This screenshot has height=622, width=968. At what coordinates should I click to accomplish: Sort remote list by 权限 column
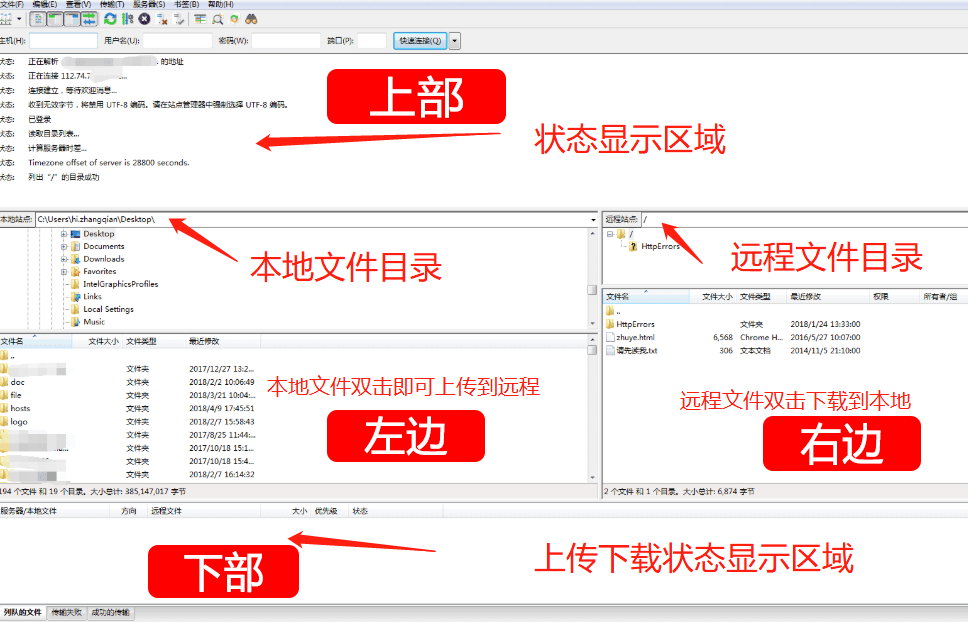pos(895,297)
